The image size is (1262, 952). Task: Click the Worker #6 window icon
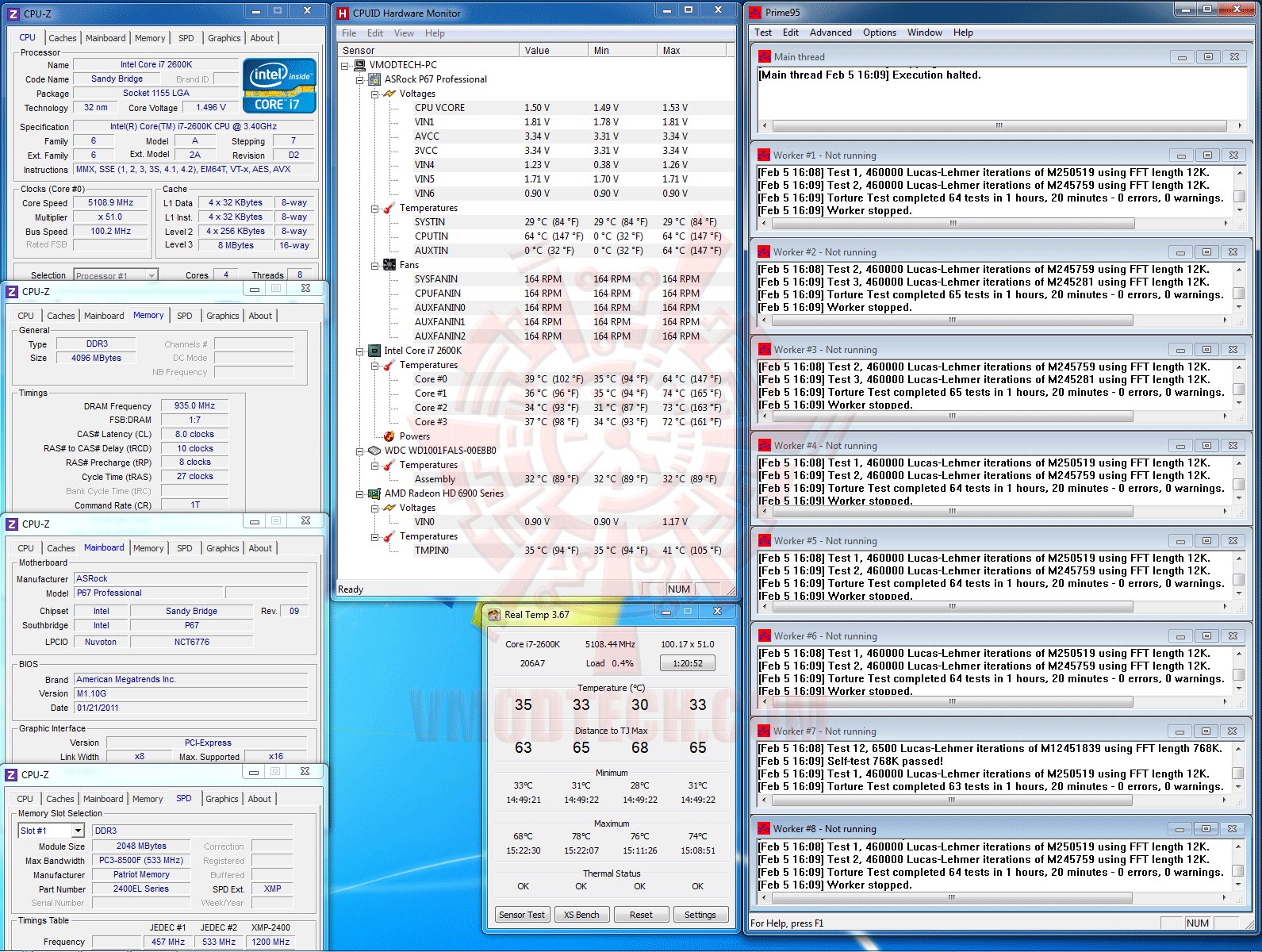pos(765,636)
